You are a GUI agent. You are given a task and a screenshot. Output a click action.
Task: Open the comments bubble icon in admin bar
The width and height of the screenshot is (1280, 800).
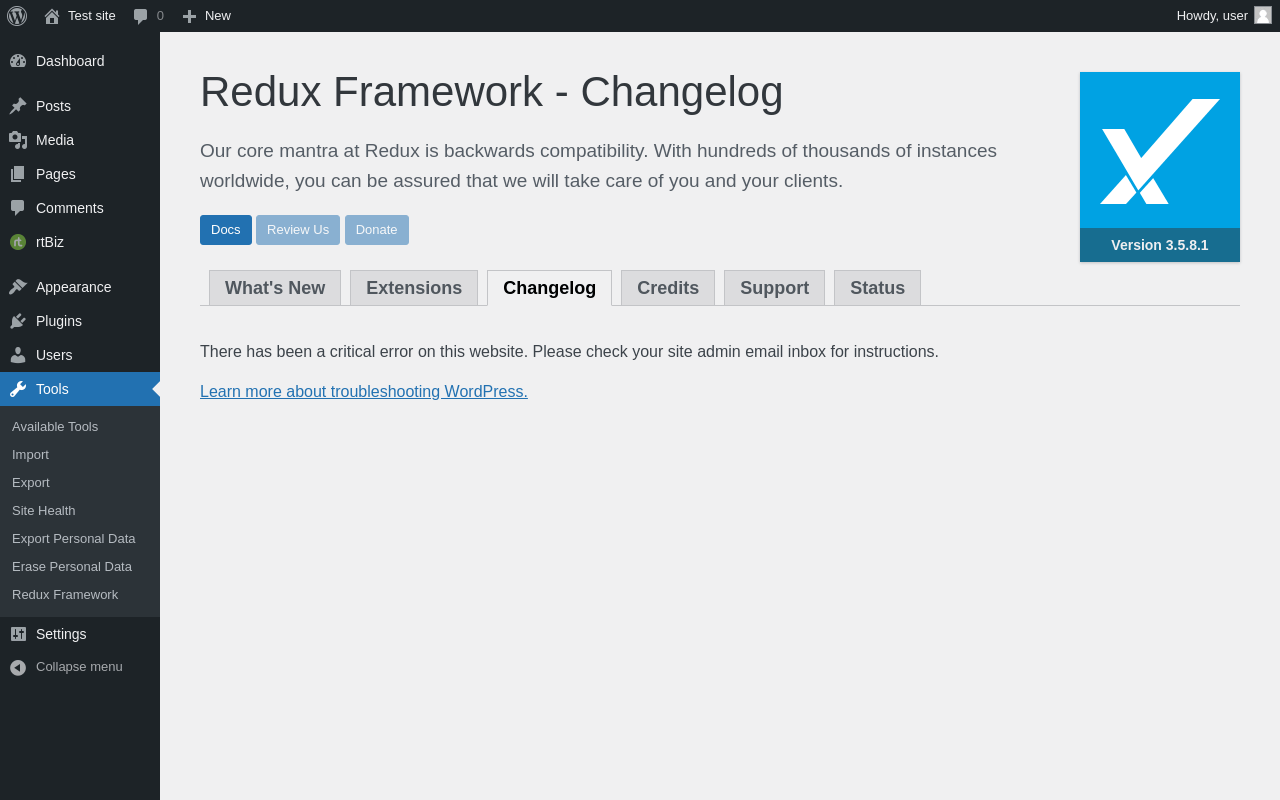(141, 16)
